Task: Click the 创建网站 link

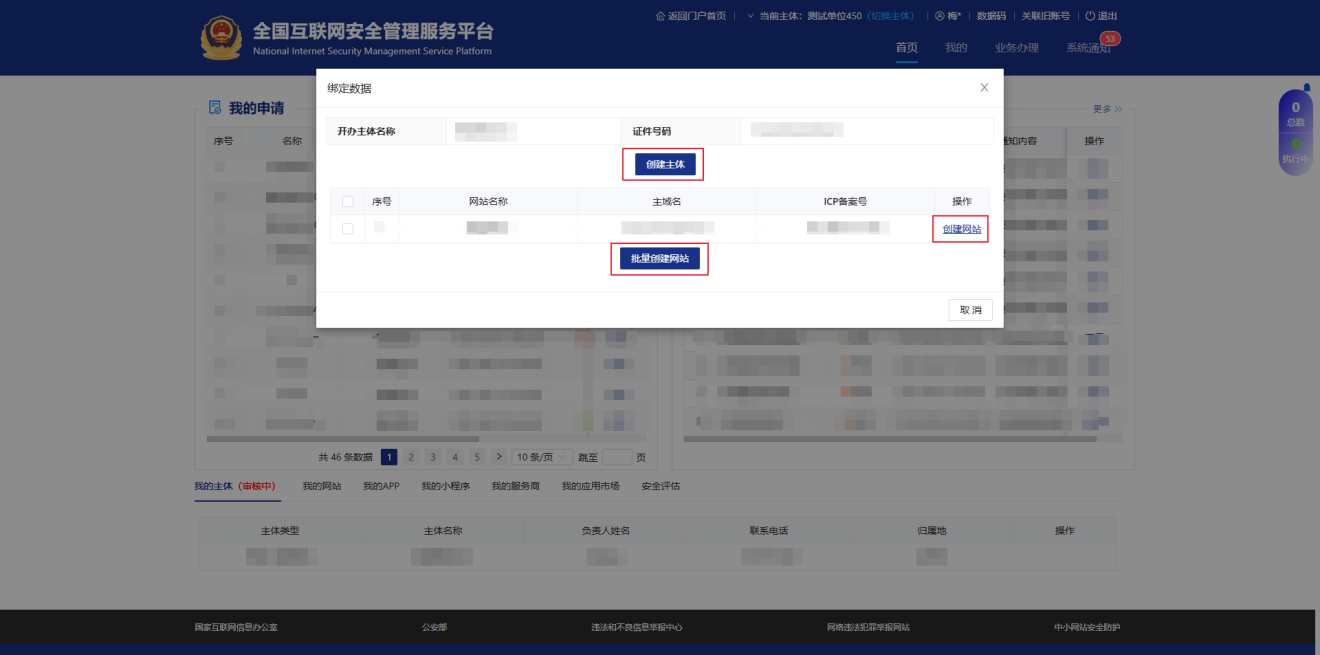Action: click(x=962, y=229)
